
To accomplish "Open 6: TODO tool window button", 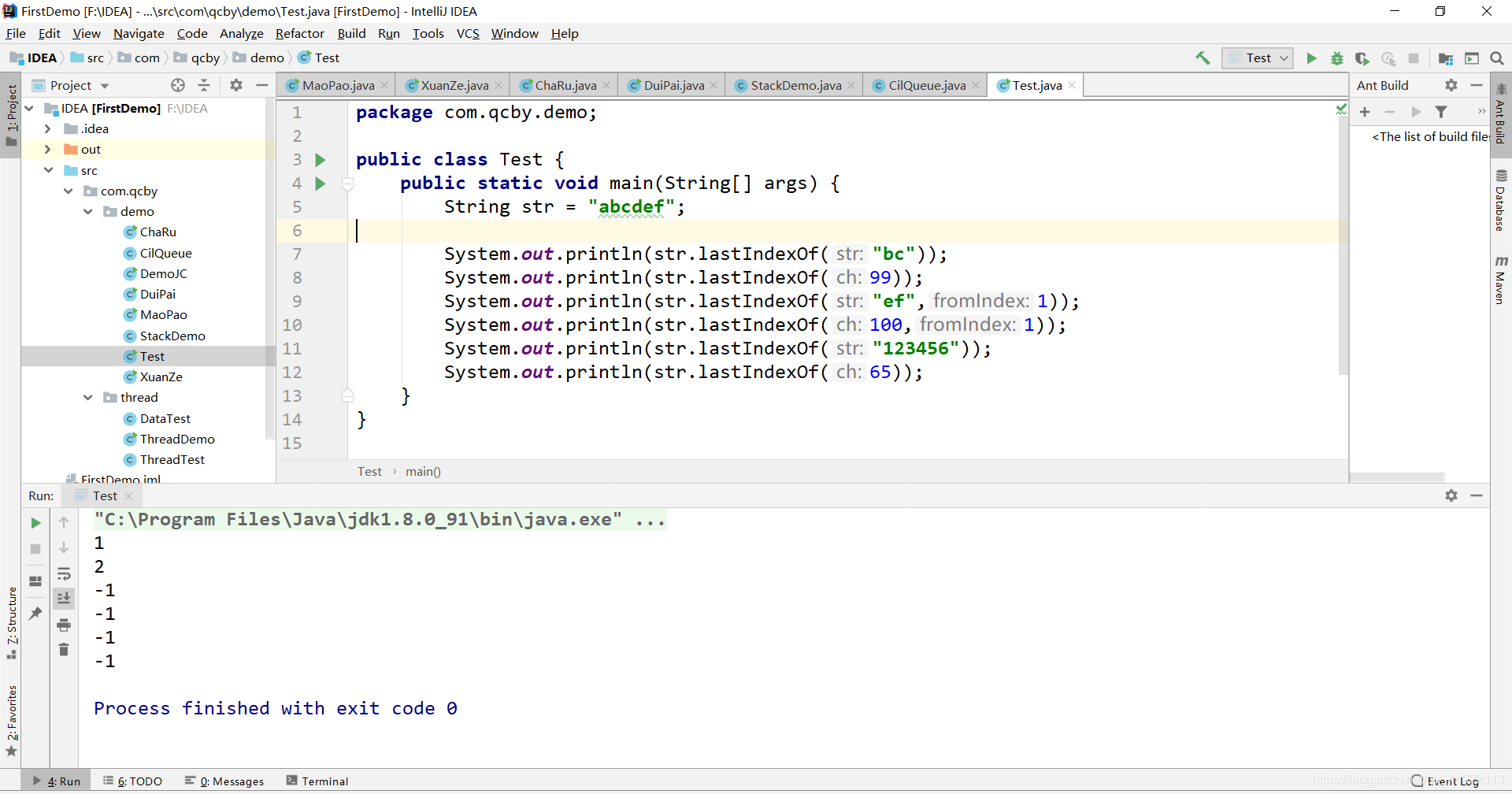I will (x=132, y=781).
